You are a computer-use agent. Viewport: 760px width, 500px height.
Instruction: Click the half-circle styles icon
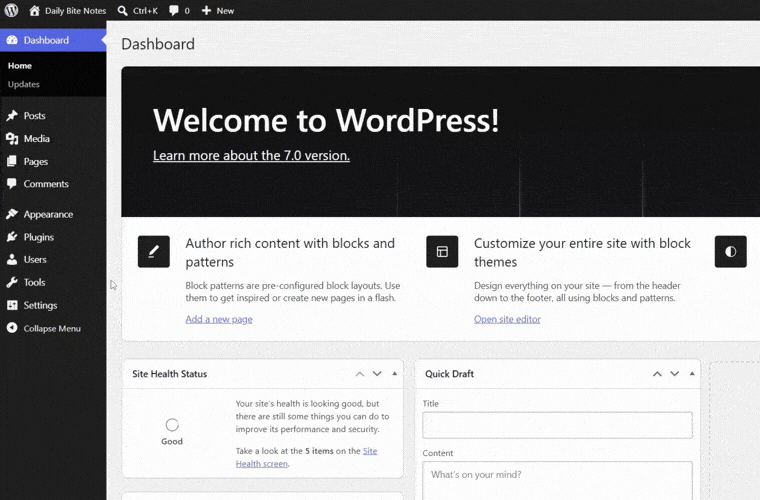[x=730, y=251]
